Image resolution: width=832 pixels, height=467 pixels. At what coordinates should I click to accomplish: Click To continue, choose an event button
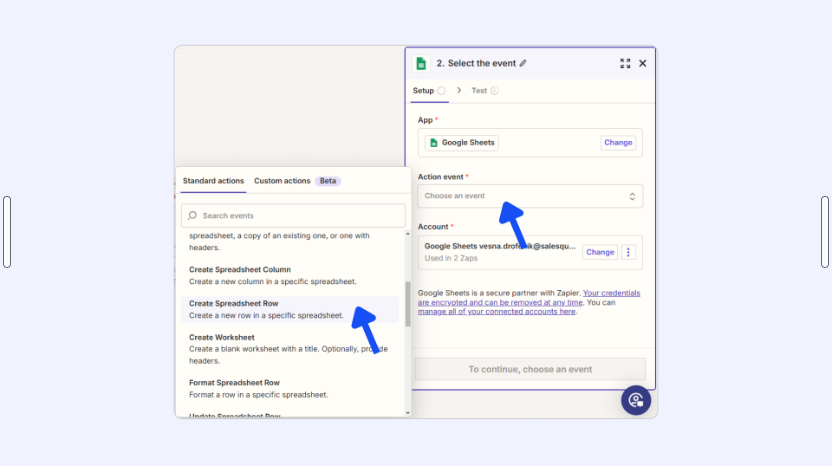pyautogui.click(x=530, y=369)
